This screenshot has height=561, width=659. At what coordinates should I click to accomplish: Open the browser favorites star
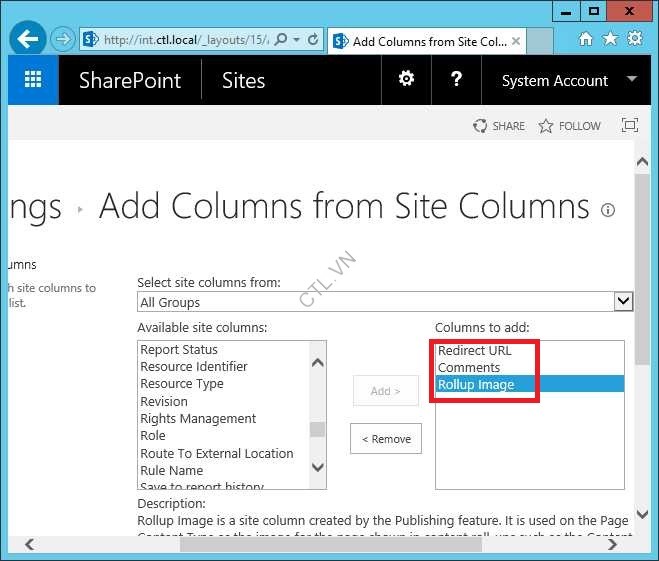click(x=610, y=39)
